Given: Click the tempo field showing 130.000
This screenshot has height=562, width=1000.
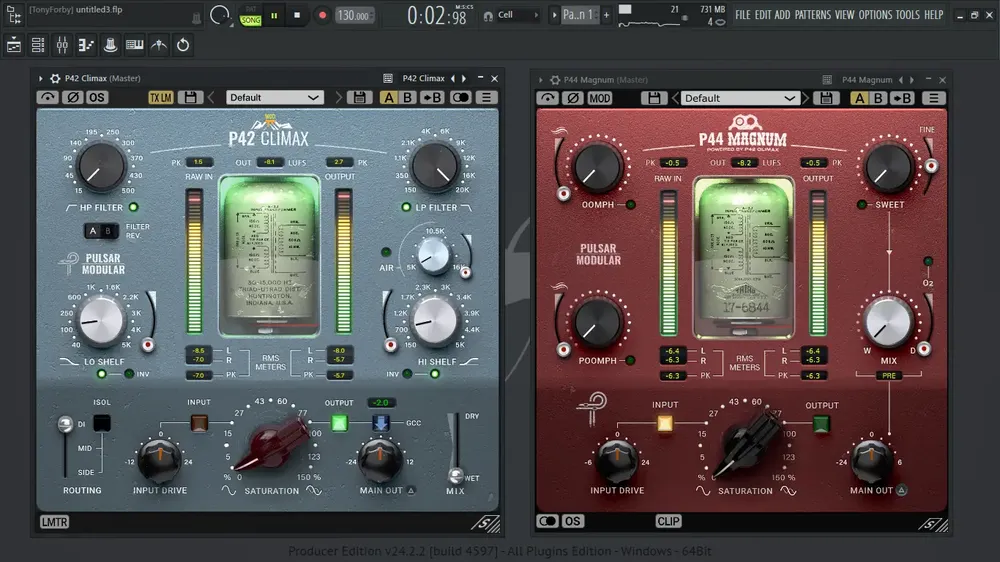Looking at the screenshot, I should point(354,15).
